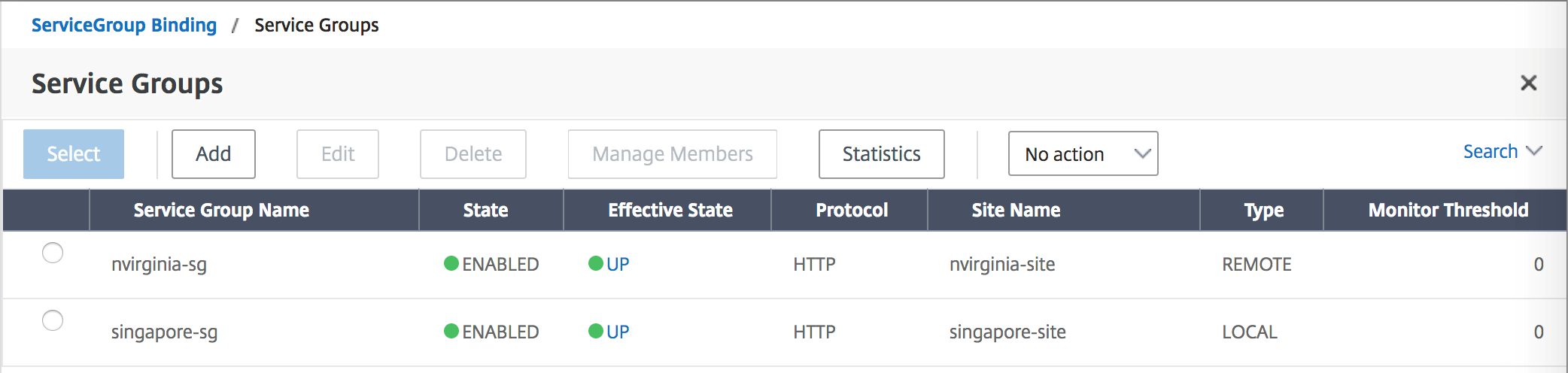This screenshot has height=373, width=1568.
Task: Click the UP link for singapore-sg
Action: click(618, 332)
